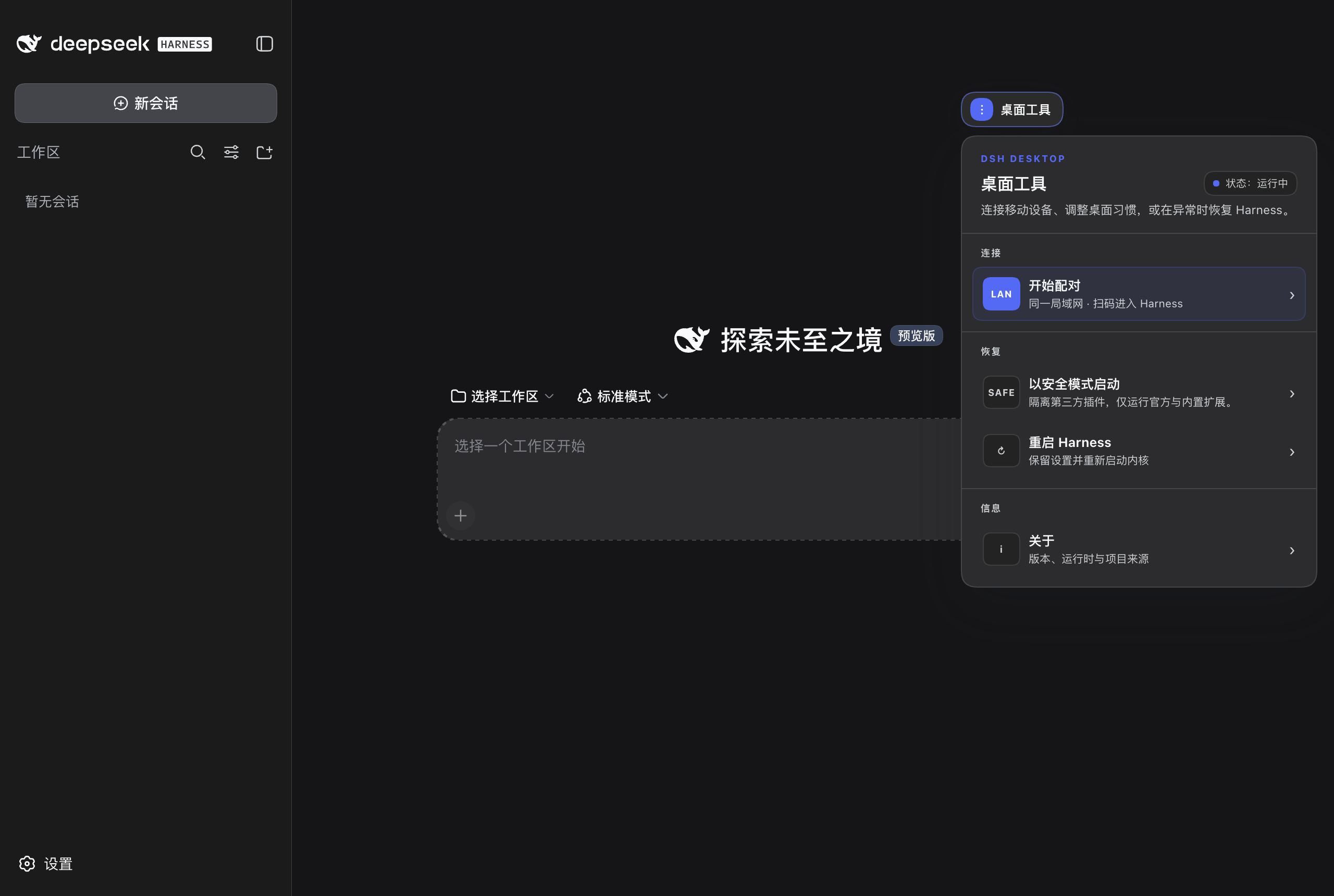The height and width of the screenshot is (896, 1334).
Task: Expand chevron on 关于 row
Action: pos(1292,550)
